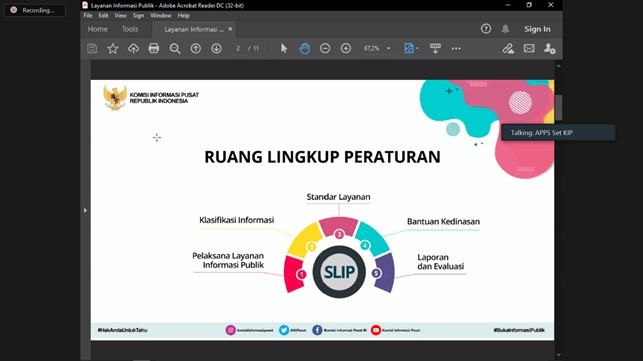The image size is (643, 361).
Task: Open the notifications bell icon
Action: 505,29
